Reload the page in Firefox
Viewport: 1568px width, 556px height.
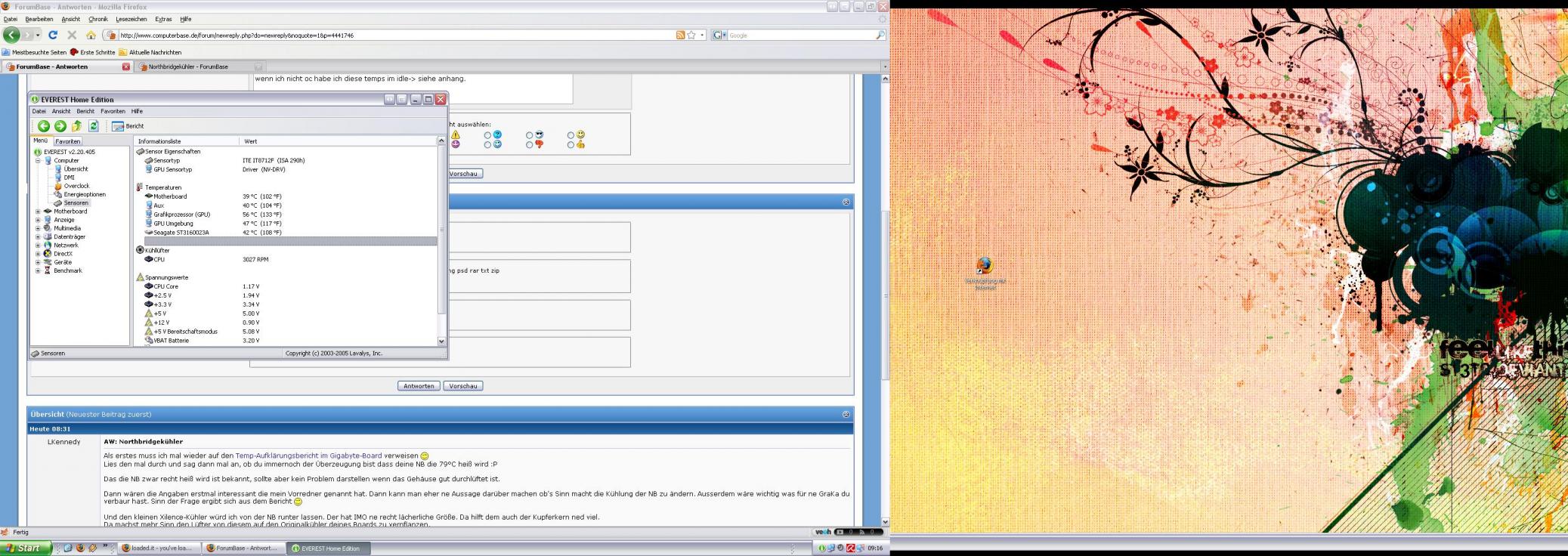53,35
